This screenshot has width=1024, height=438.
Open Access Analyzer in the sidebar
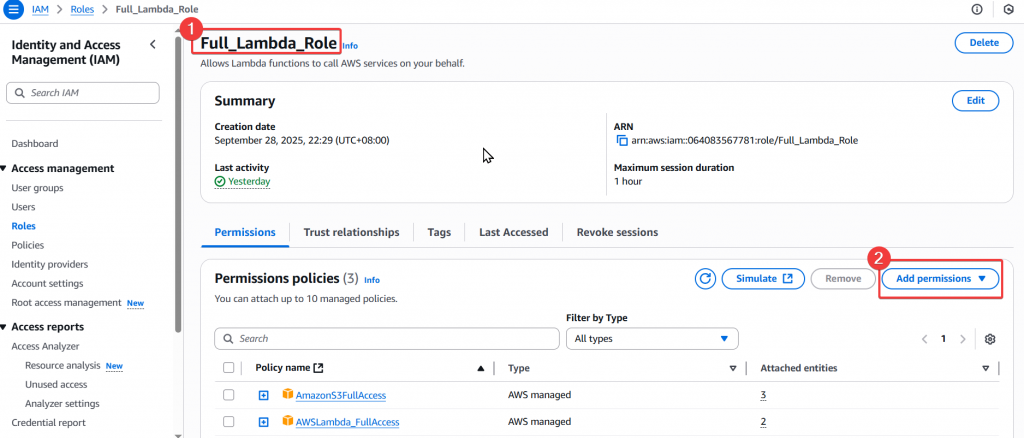coord(45,347)
